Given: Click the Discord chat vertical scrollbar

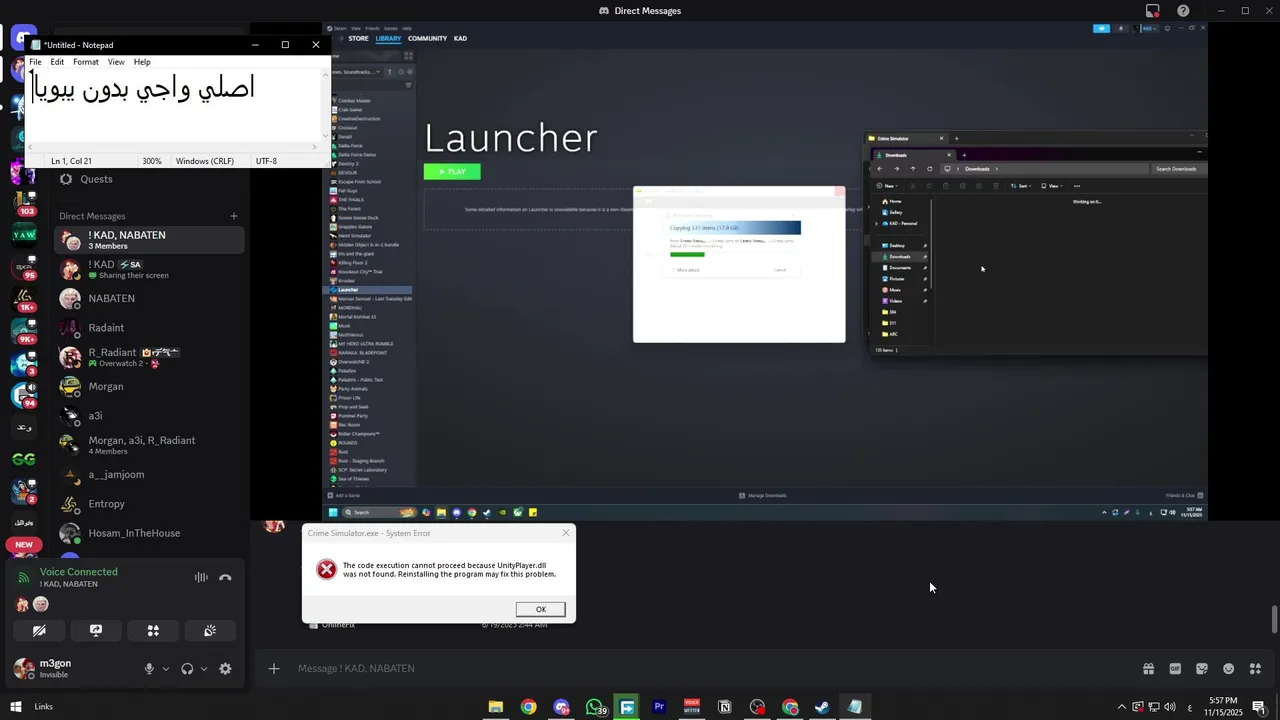Looking at the screenshot, I should 1274,619.
